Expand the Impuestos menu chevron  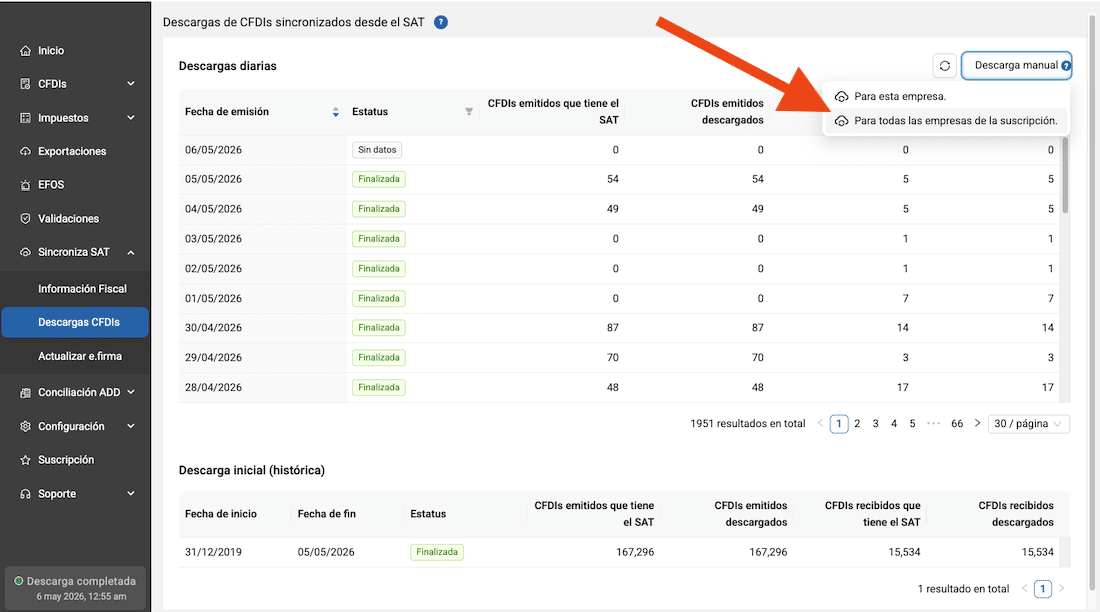[130, 117]
